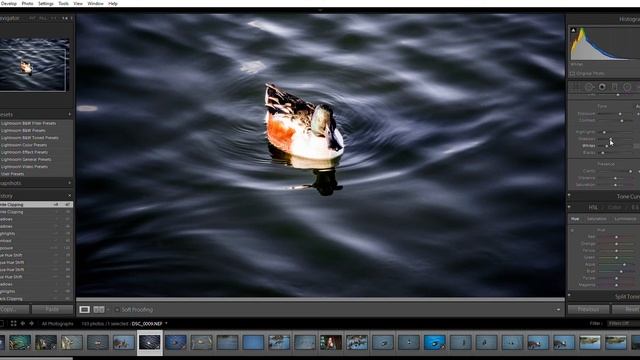Expand the User Presets folder

pyautogui.click(x=12, y=174)
